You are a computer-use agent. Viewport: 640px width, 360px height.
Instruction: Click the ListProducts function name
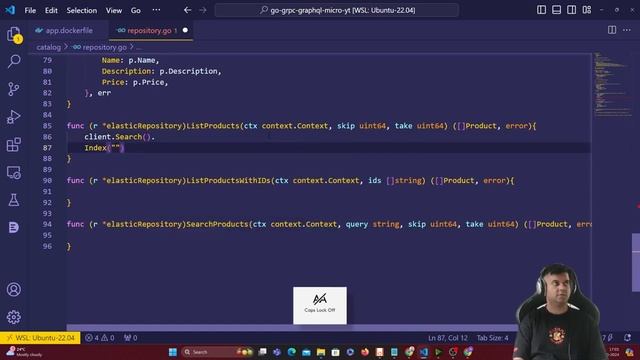[213, 126]
